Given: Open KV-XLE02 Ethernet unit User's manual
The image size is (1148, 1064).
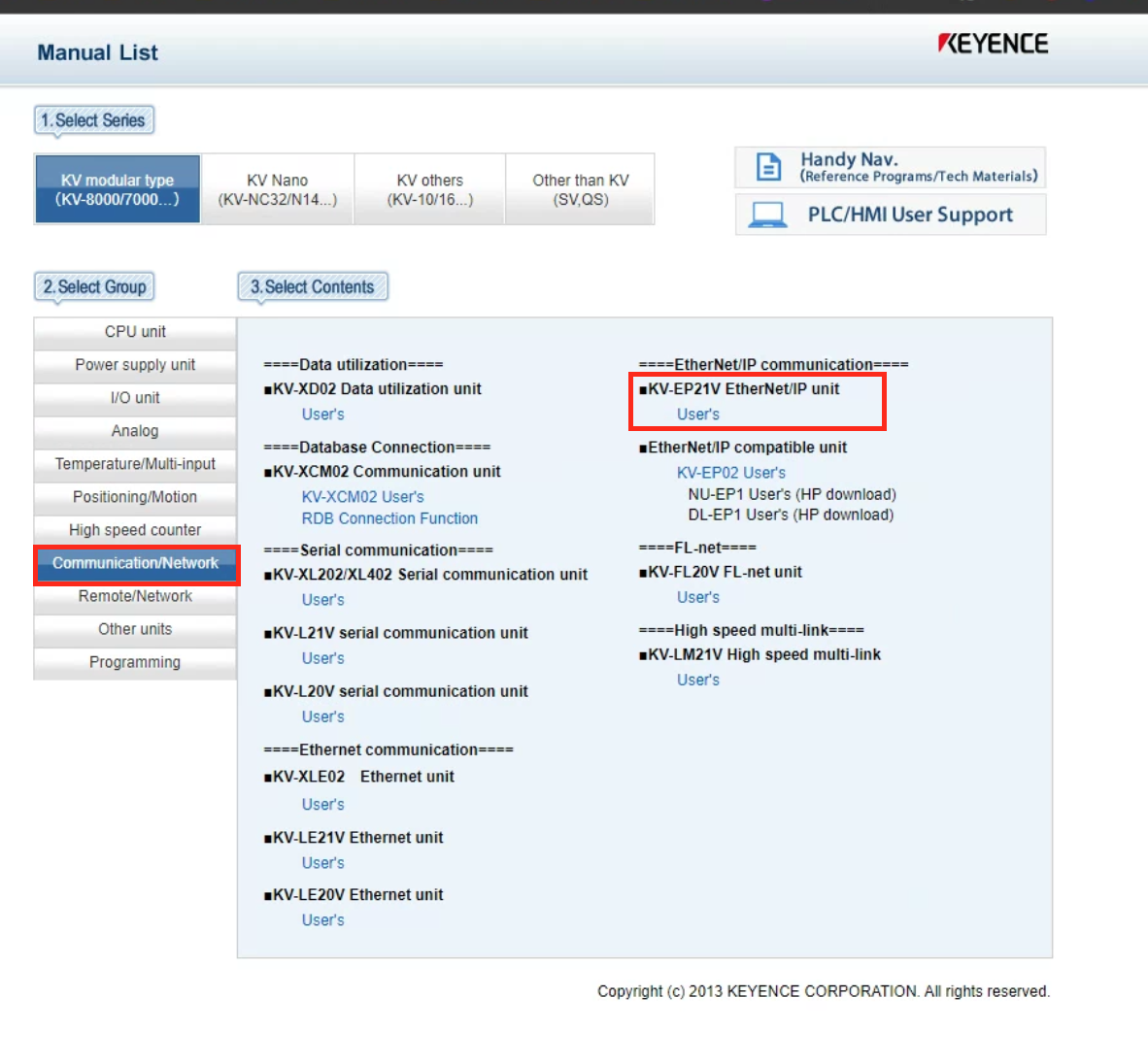Looking at the screenshot, I should click(x=322, y=805).
